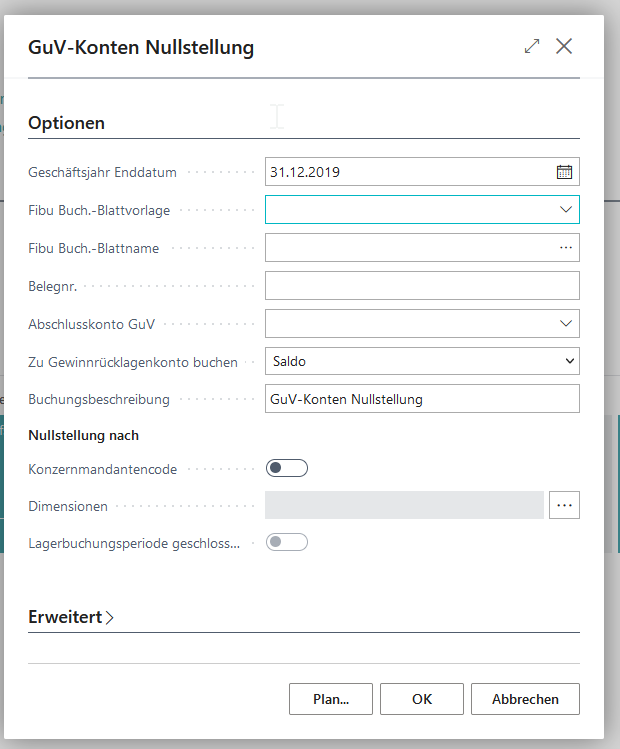Open Abschlusskonto GuV dropdown

566,323
